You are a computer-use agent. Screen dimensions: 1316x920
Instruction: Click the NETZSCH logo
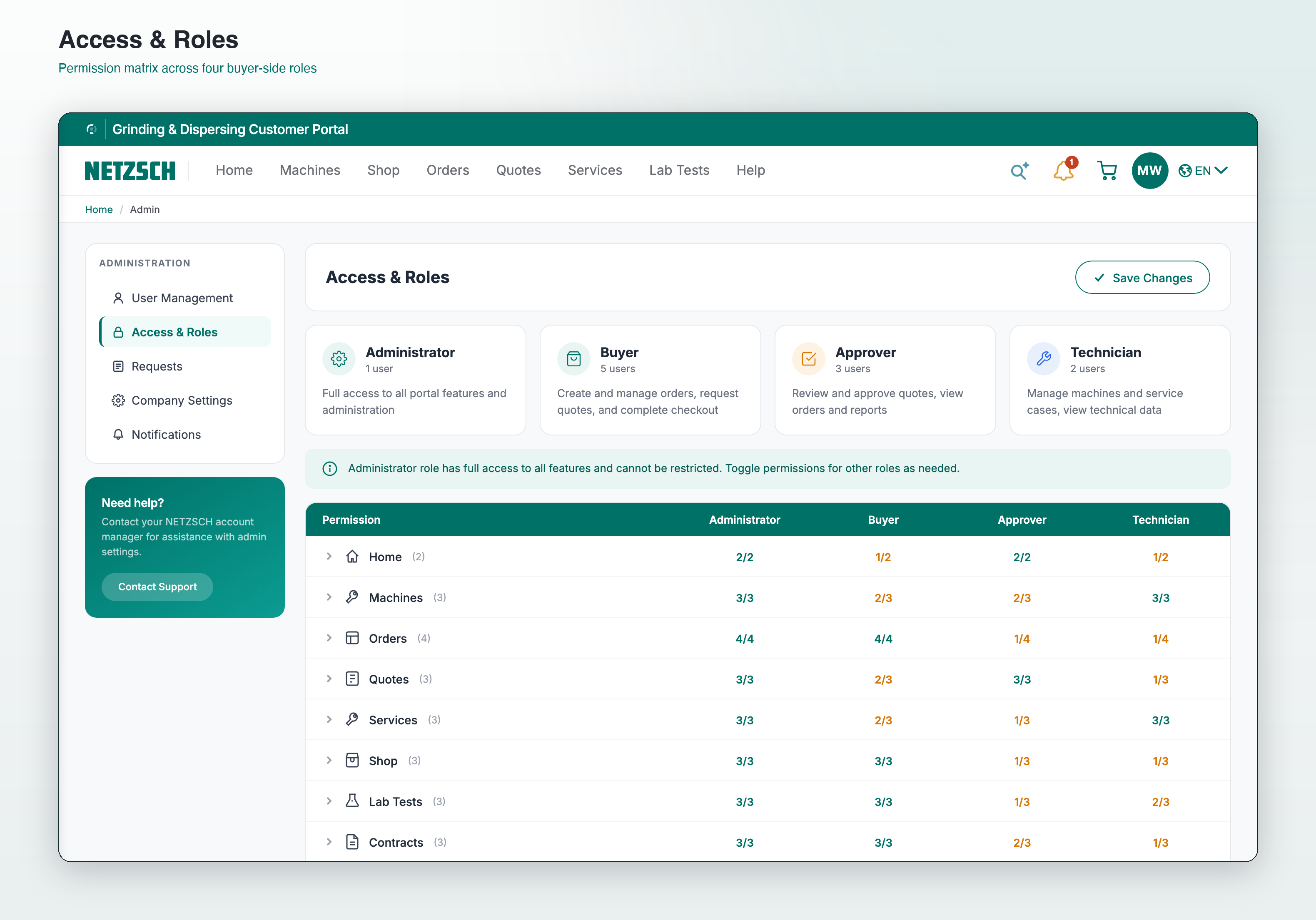tap(130, 171)
